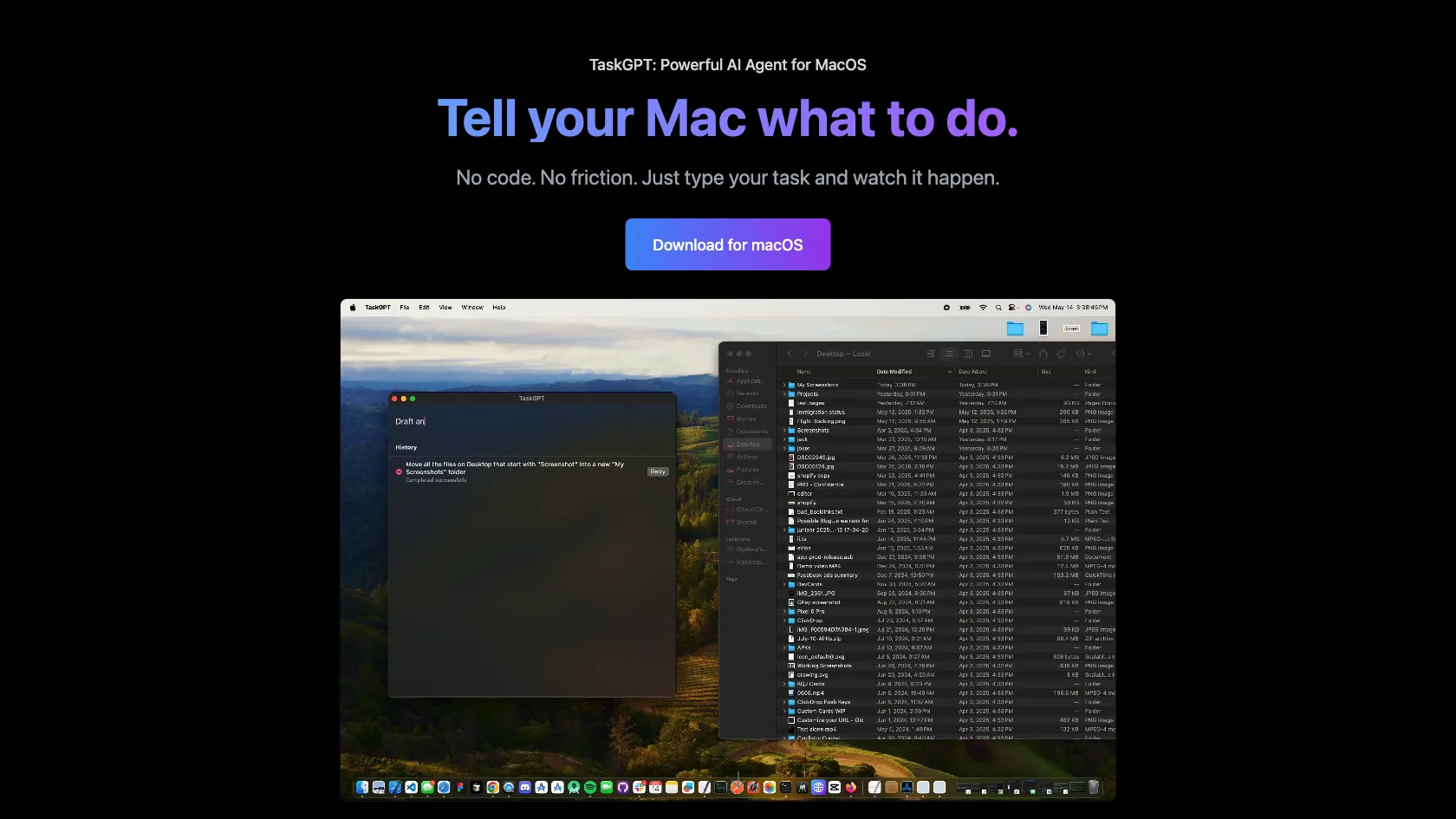Image resolution: width=1456 pixels, height=819 pixels.
Task: Expand the jack folder
Action: 784,439
